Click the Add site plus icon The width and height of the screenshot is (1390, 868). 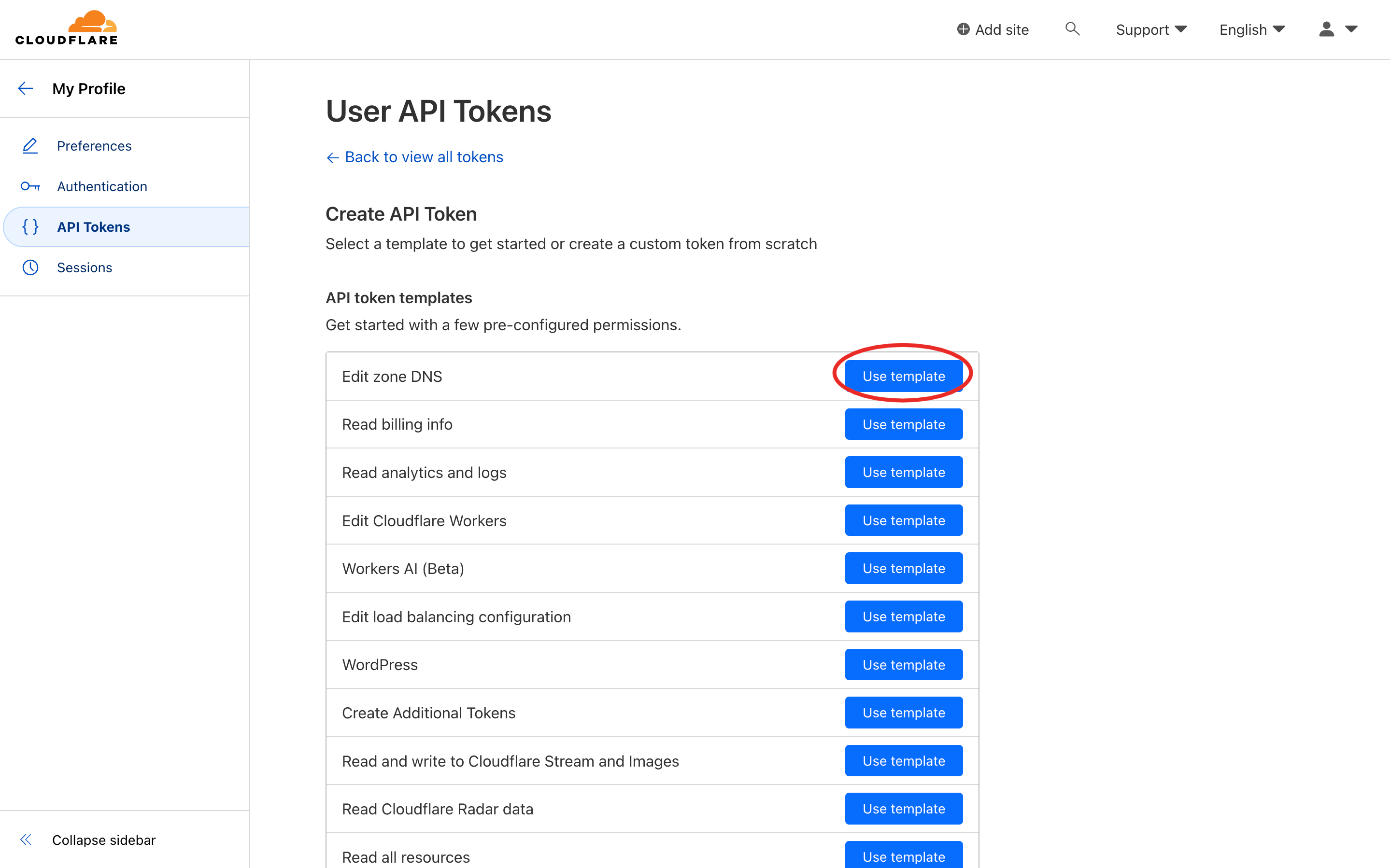click(x=963, y=29)
